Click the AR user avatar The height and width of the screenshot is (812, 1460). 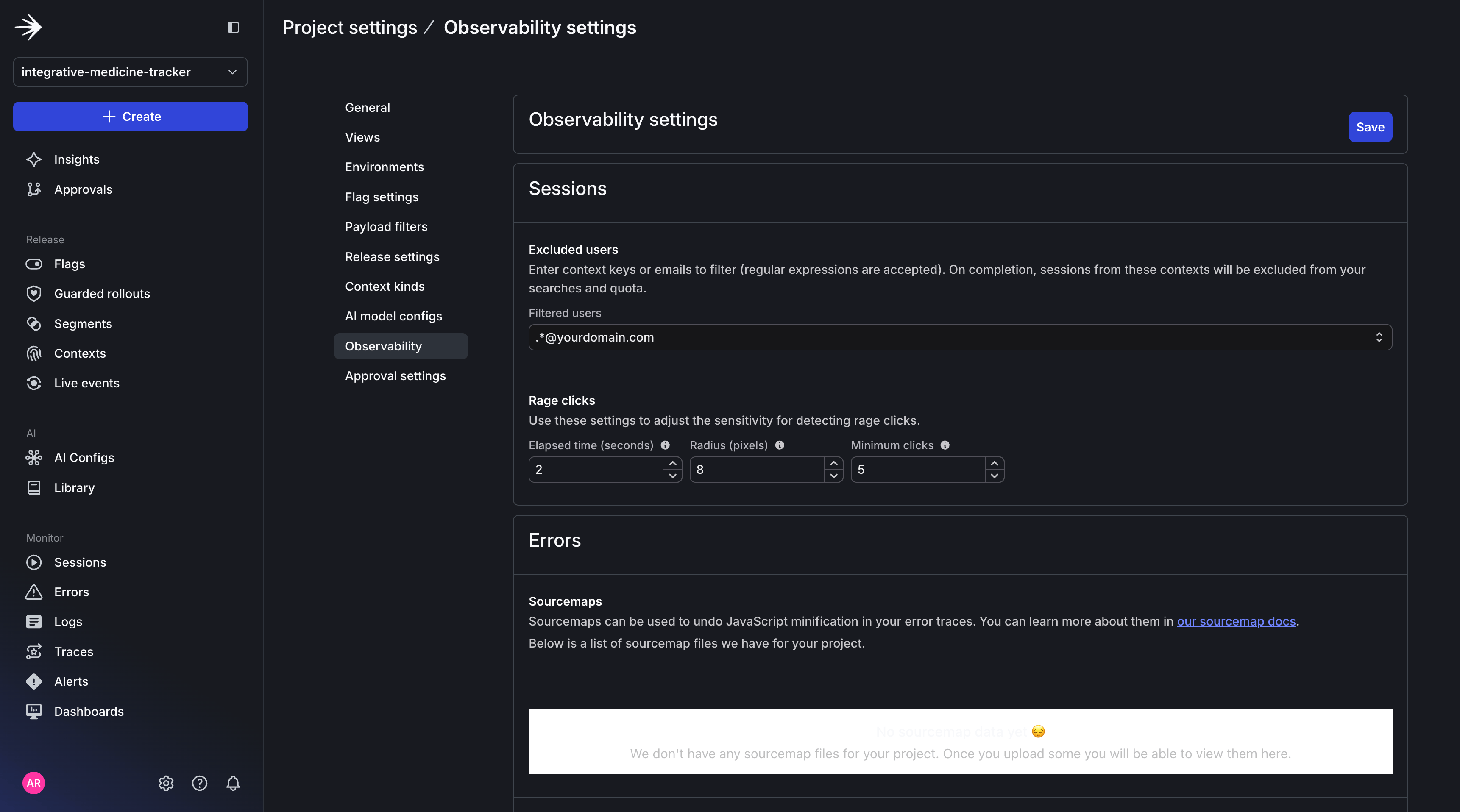pos(33,782)
